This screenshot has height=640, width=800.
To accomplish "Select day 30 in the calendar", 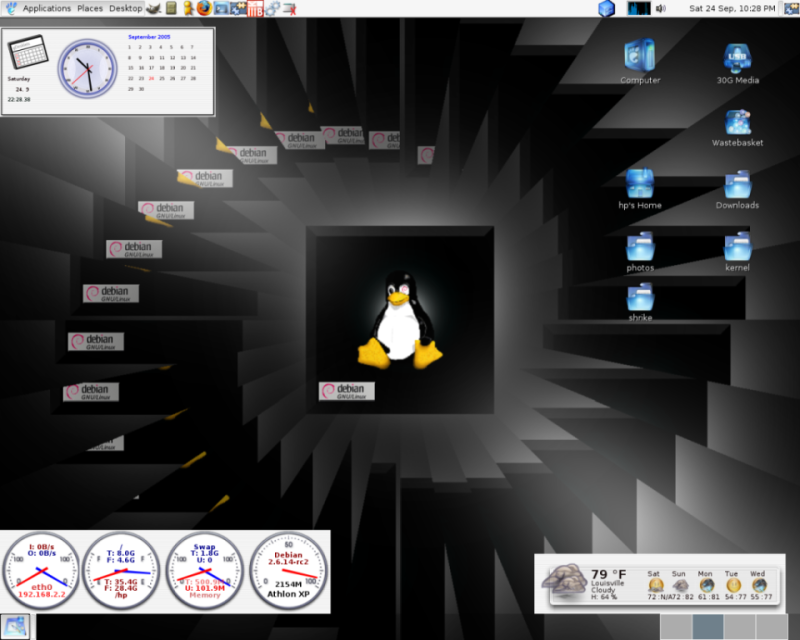I will (x=141, y=89).
